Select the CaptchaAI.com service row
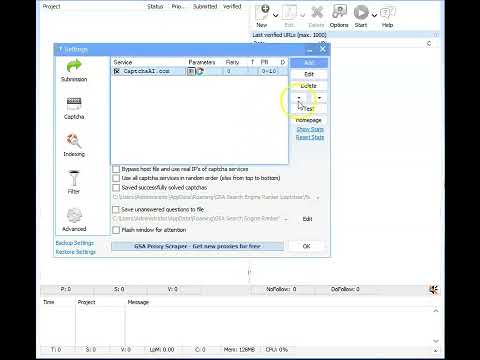480x360 pixels. coord(199,71)
